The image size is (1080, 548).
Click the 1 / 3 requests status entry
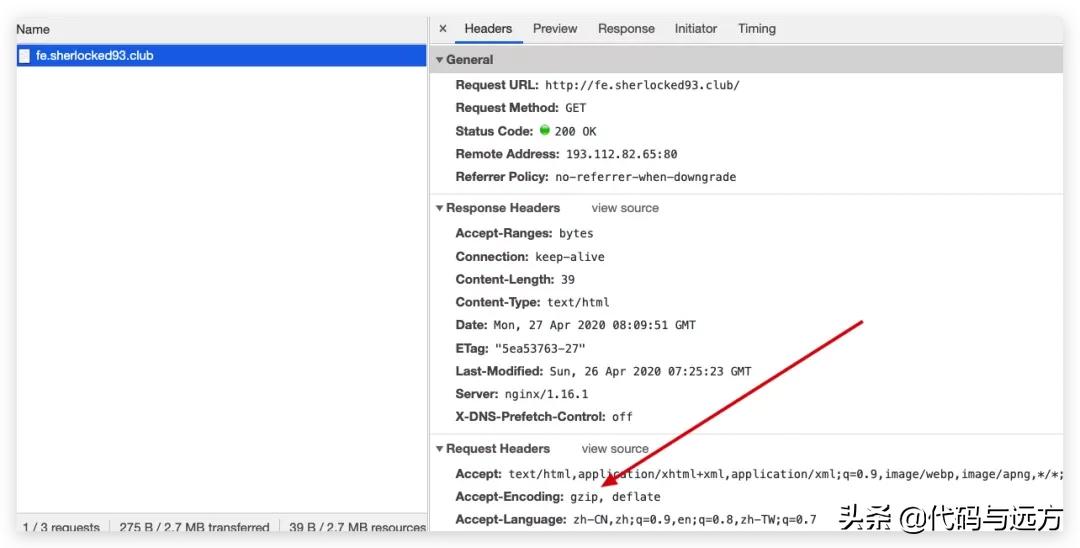click(61, 527)
